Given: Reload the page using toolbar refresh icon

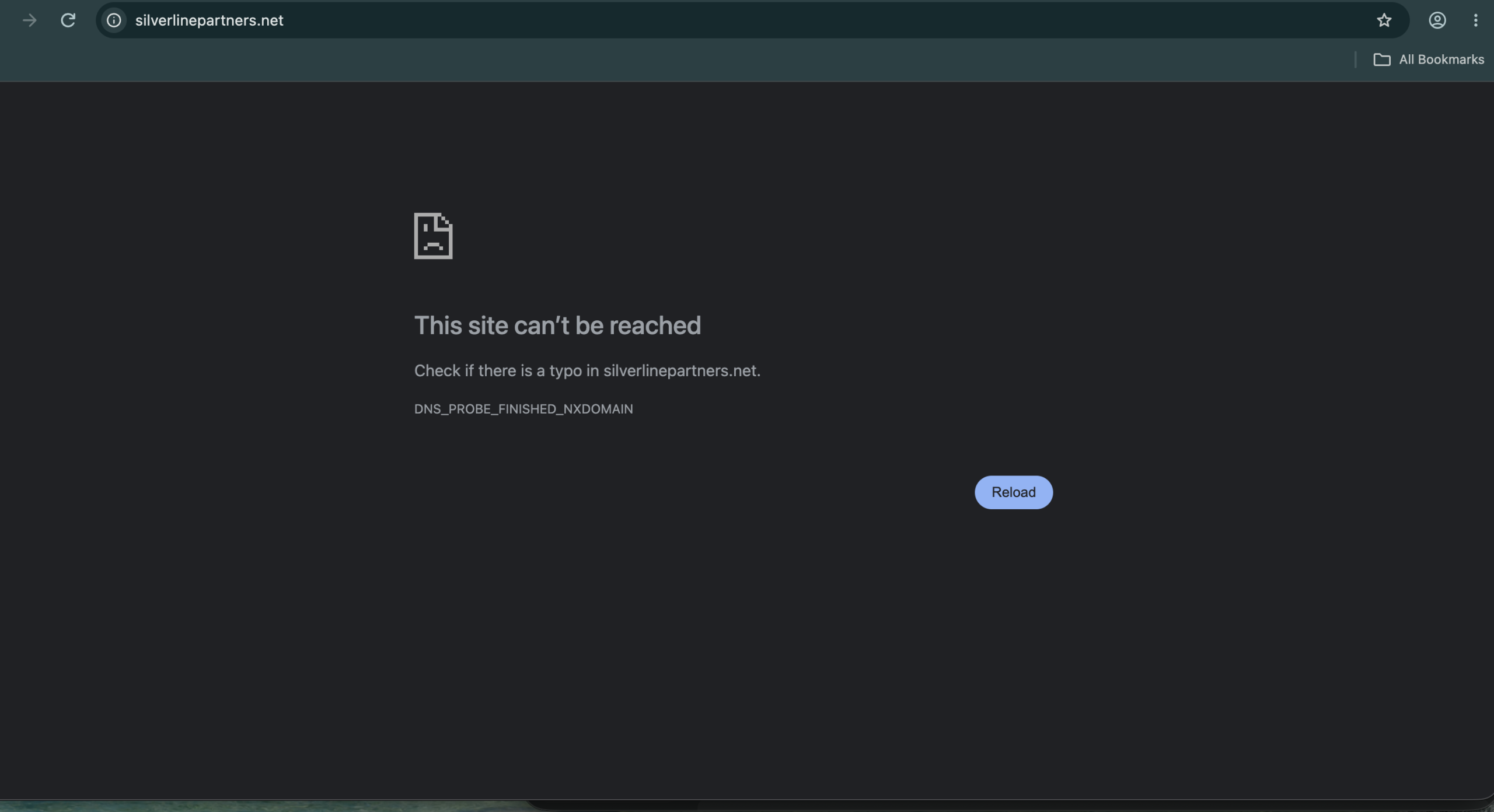Looking at the screenshot, I should coord(68,20).
